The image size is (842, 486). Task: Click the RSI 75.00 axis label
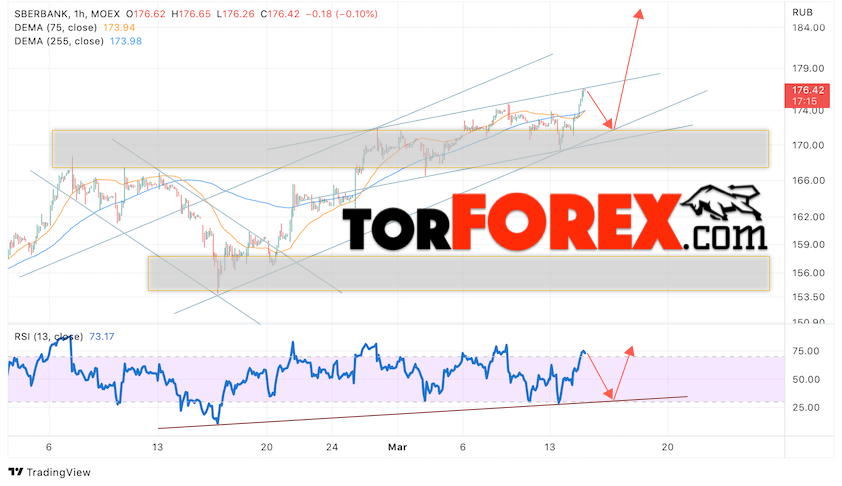(806, 351)
